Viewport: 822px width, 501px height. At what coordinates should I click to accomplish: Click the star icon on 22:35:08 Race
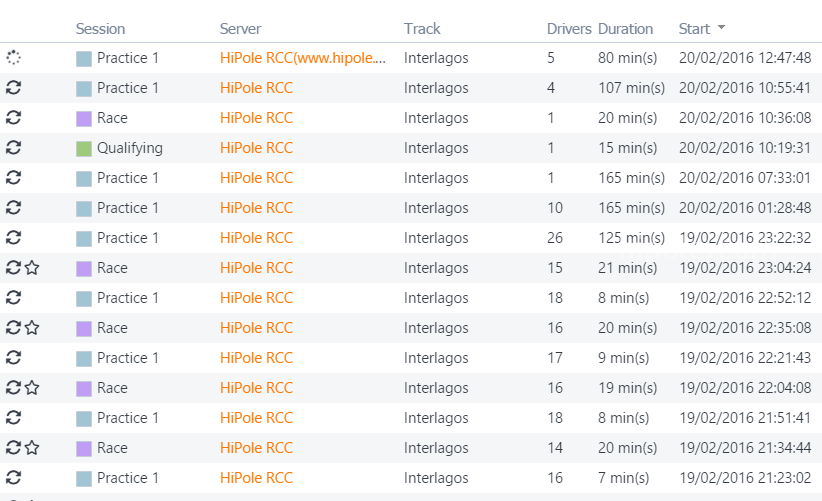pos(33,328)
